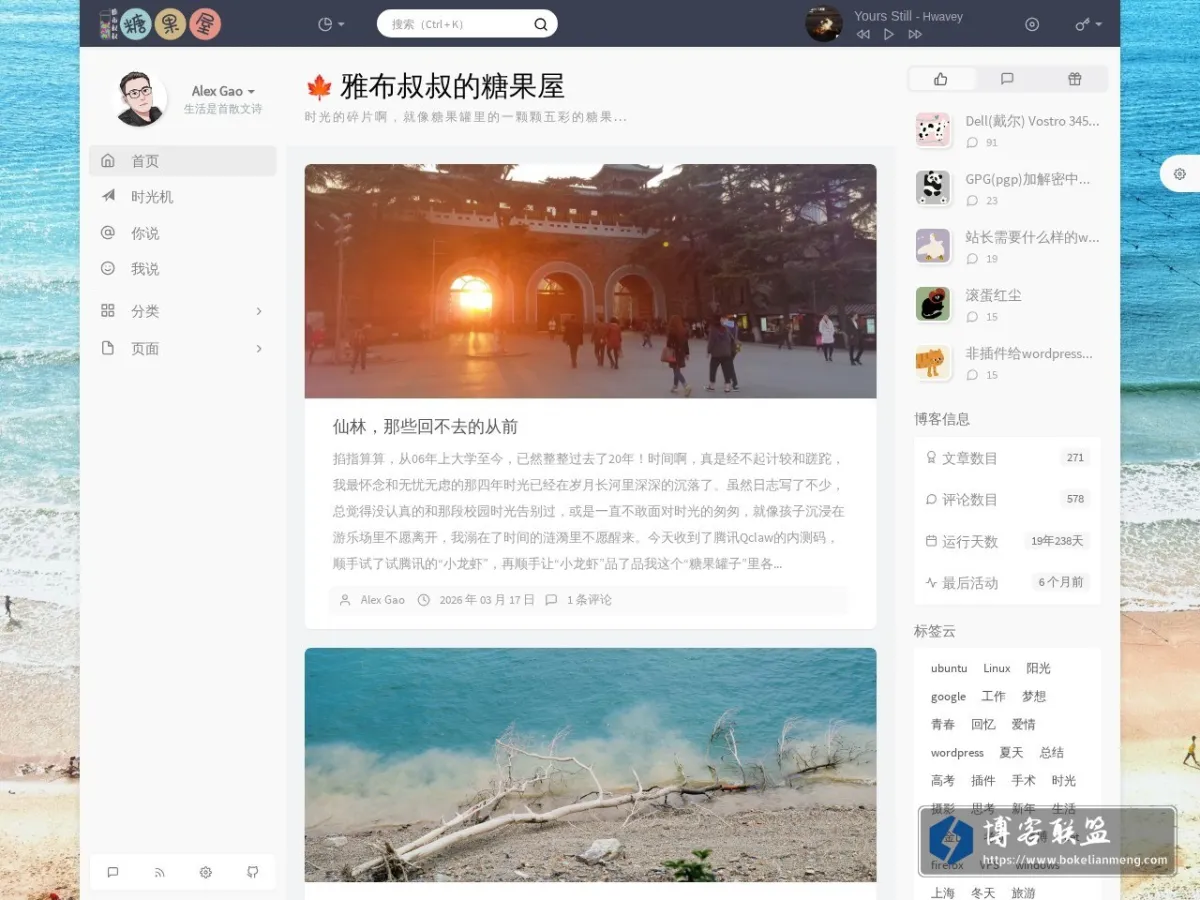Click the smiley icon beside 我说
Image resolution: width=1200 pixels, height=900 pixels.
click(108, 268)
